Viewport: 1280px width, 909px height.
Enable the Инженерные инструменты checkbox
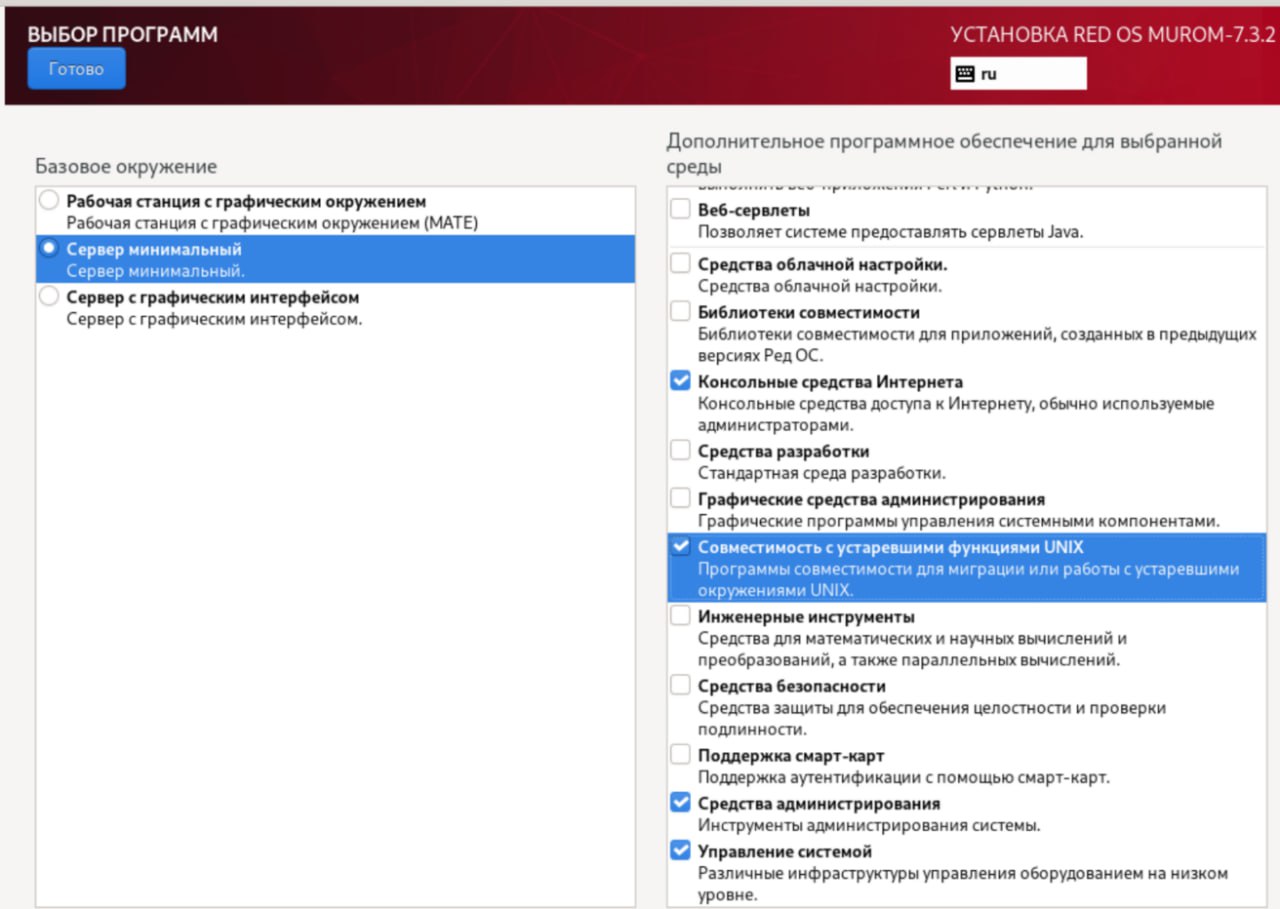pos(680,616)
